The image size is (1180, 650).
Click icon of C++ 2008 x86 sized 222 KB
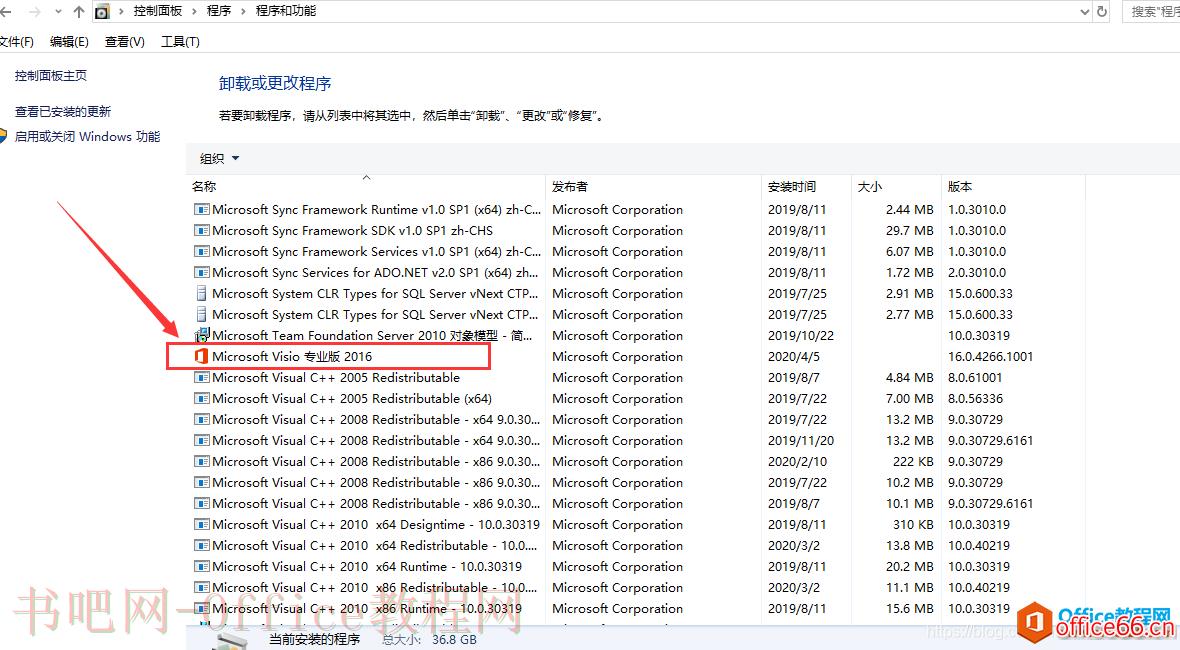(x=201, y=461)
